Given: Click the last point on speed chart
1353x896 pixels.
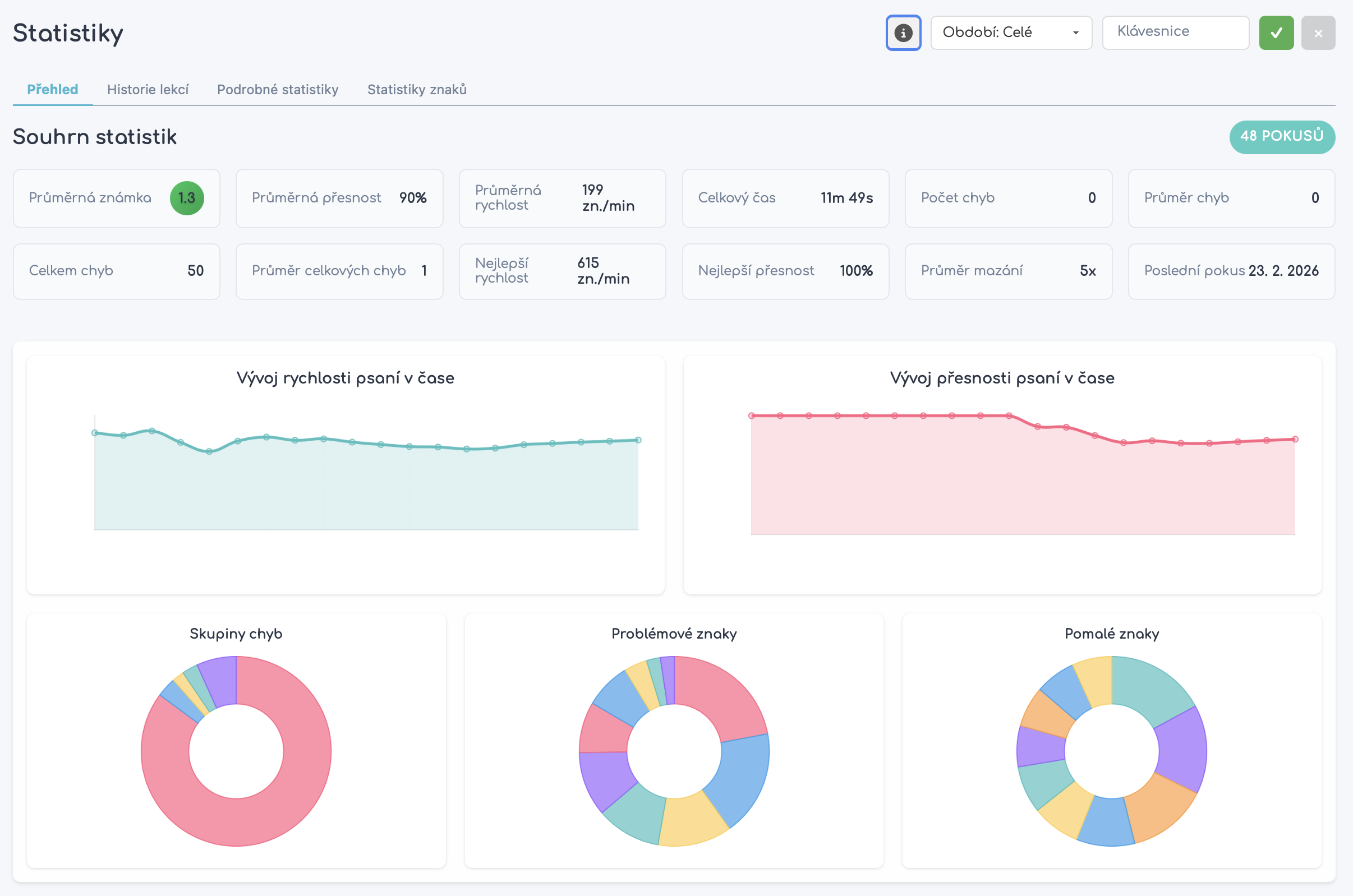Looking at the screenshot, I should (x=638, y=440).
